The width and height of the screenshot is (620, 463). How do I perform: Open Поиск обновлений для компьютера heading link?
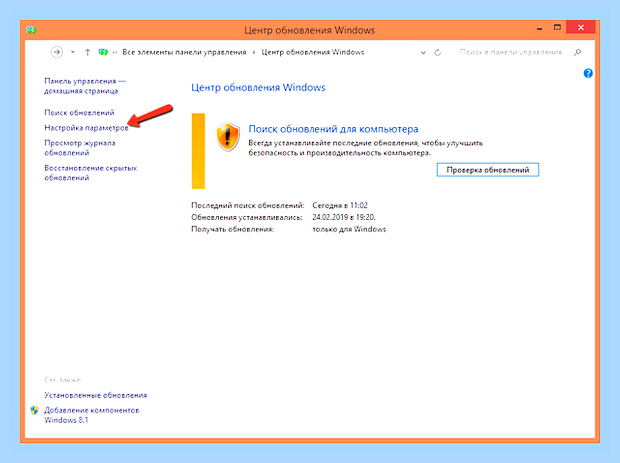333,129
